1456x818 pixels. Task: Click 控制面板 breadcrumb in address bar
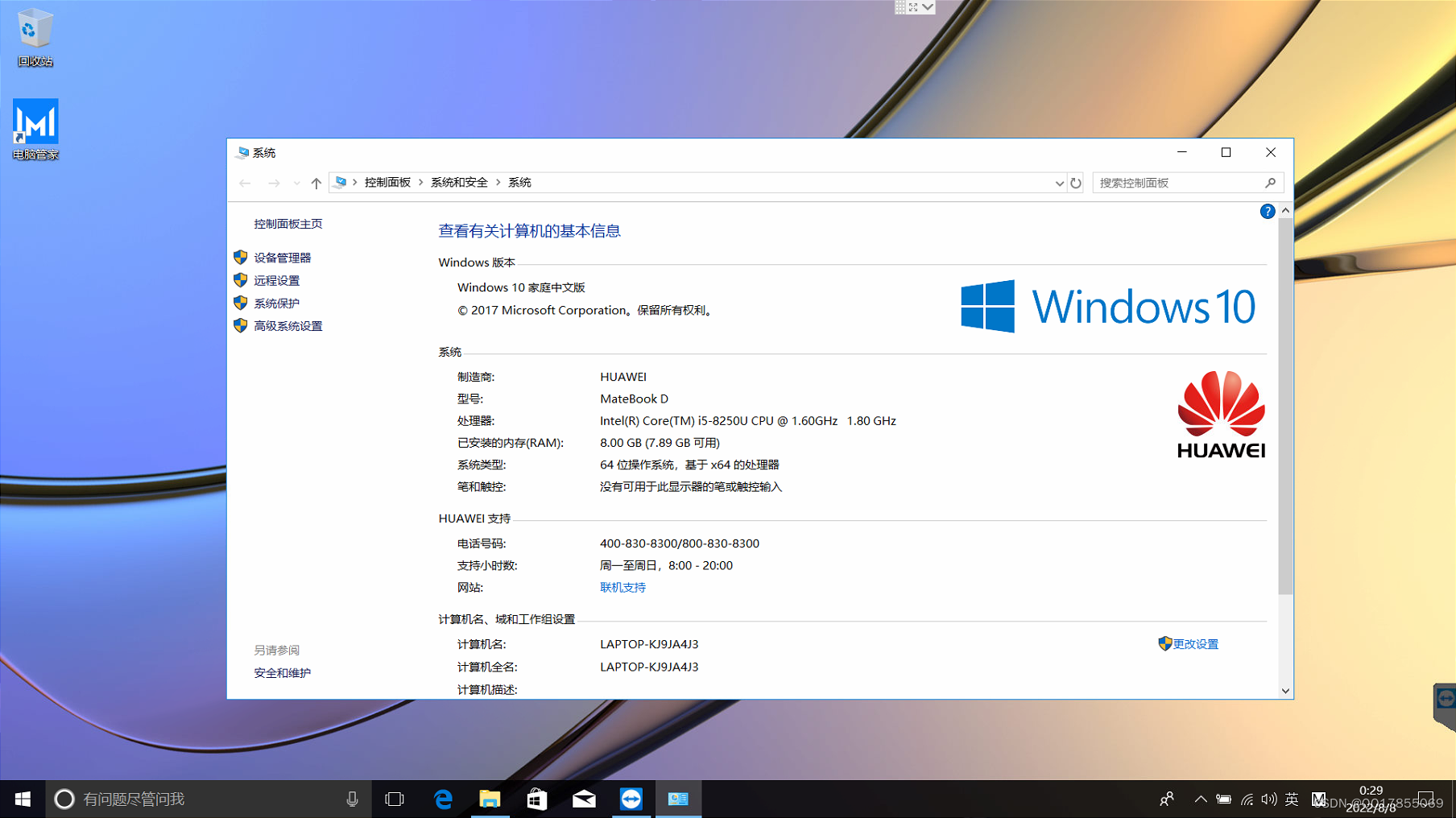[x=387, y=183]
